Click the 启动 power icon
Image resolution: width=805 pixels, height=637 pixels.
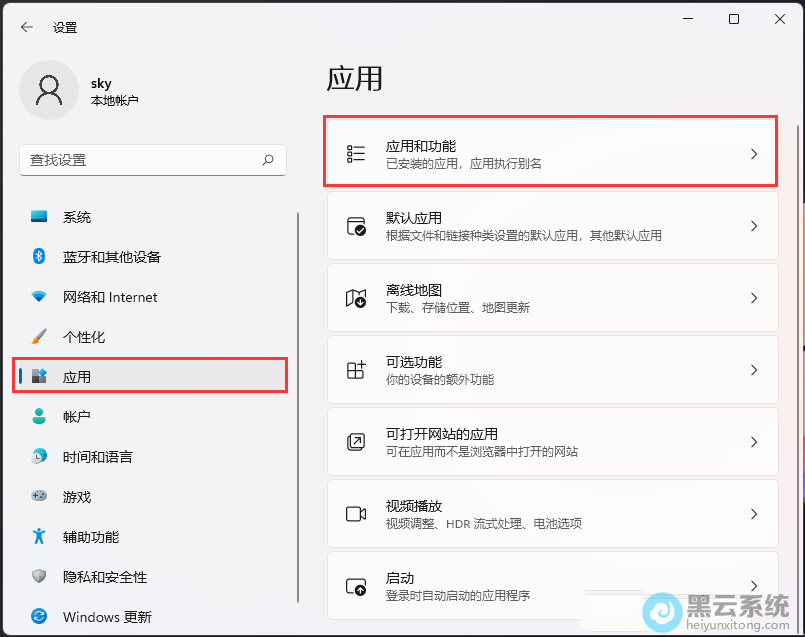coord(356,585)
